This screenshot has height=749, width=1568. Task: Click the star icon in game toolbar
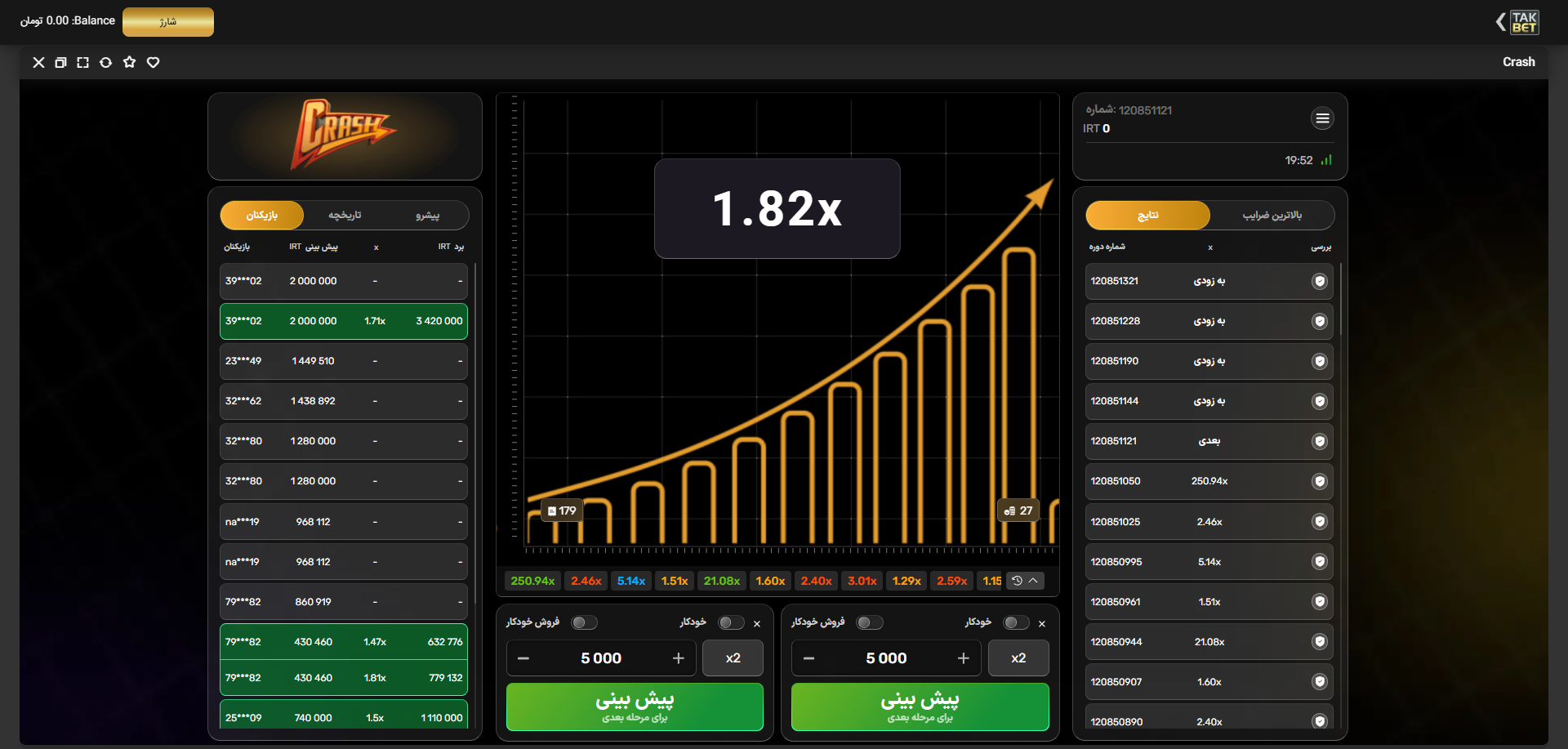[x=129, y=63]
